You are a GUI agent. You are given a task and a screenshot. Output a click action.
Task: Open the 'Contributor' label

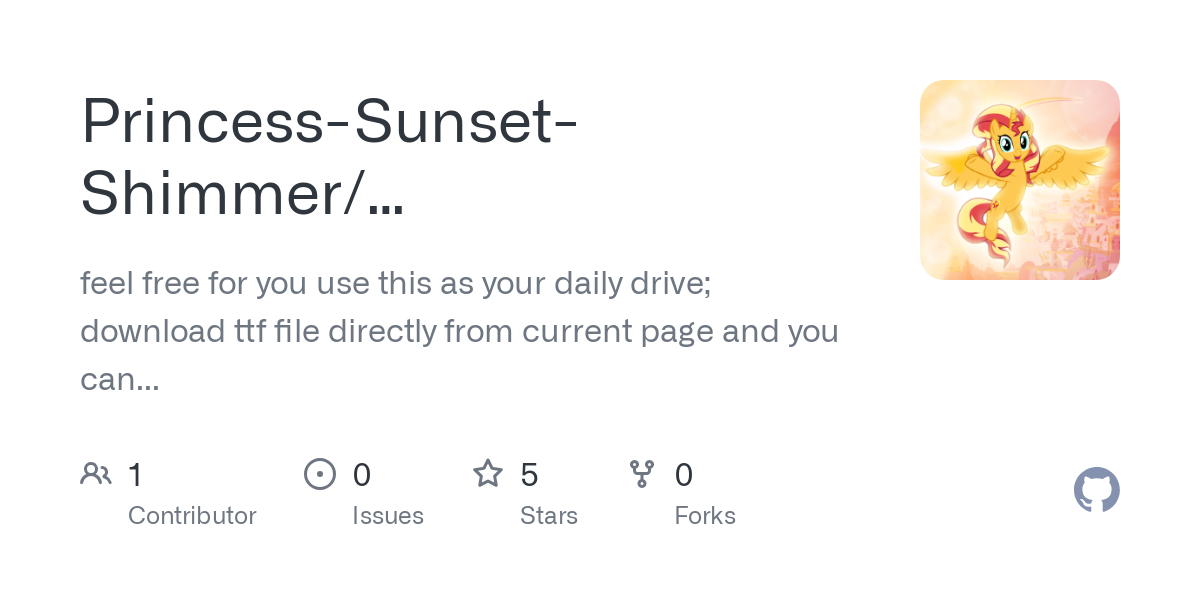(x=192, y=516)
